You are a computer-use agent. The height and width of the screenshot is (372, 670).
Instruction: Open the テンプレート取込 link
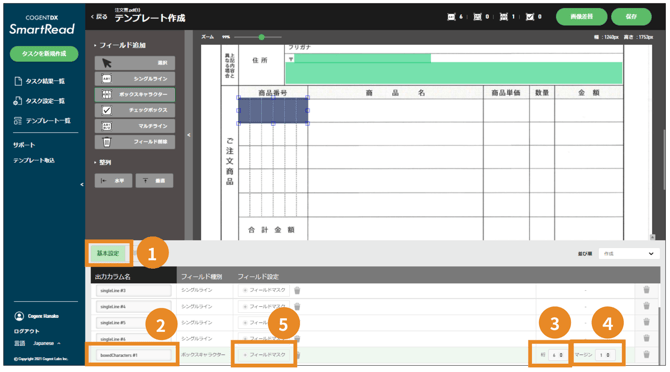coord(34,161)
